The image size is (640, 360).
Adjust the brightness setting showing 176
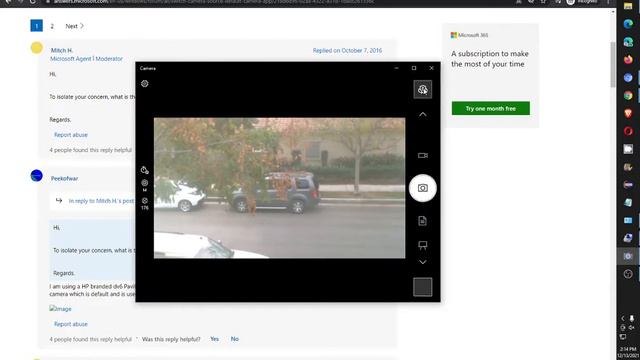144,203
